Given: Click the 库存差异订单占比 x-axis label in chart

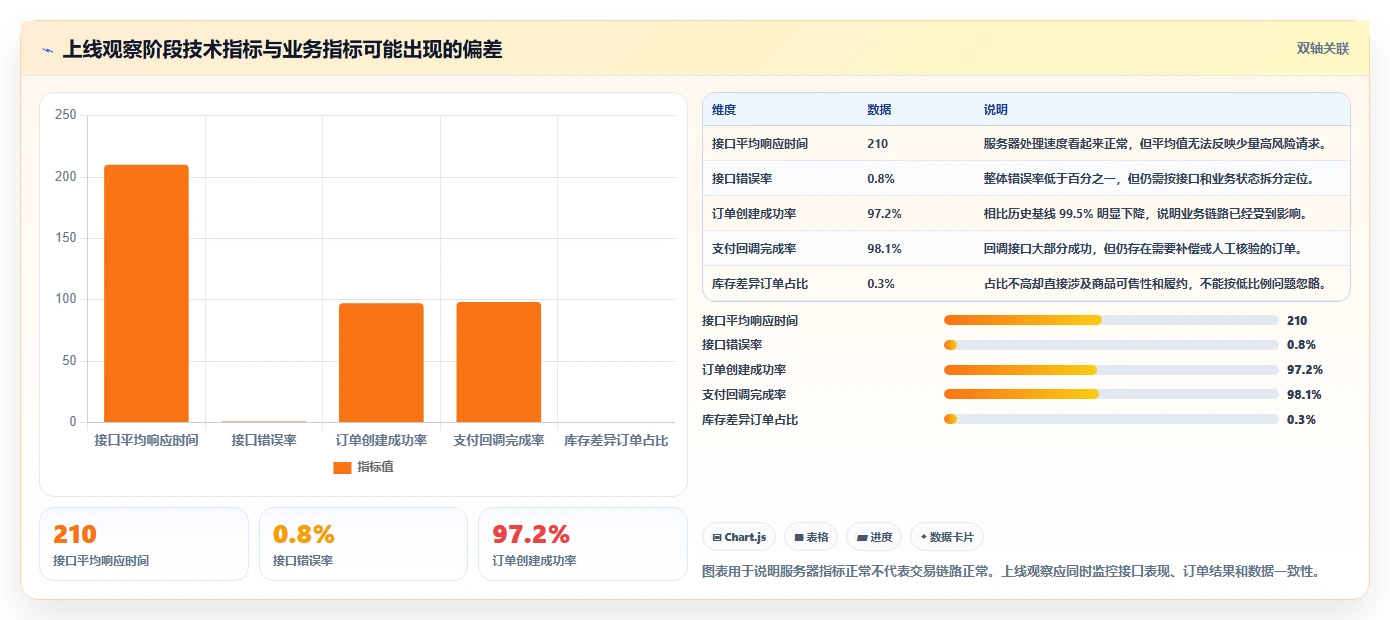Looking at the screenshot, I should click(616, 440).
